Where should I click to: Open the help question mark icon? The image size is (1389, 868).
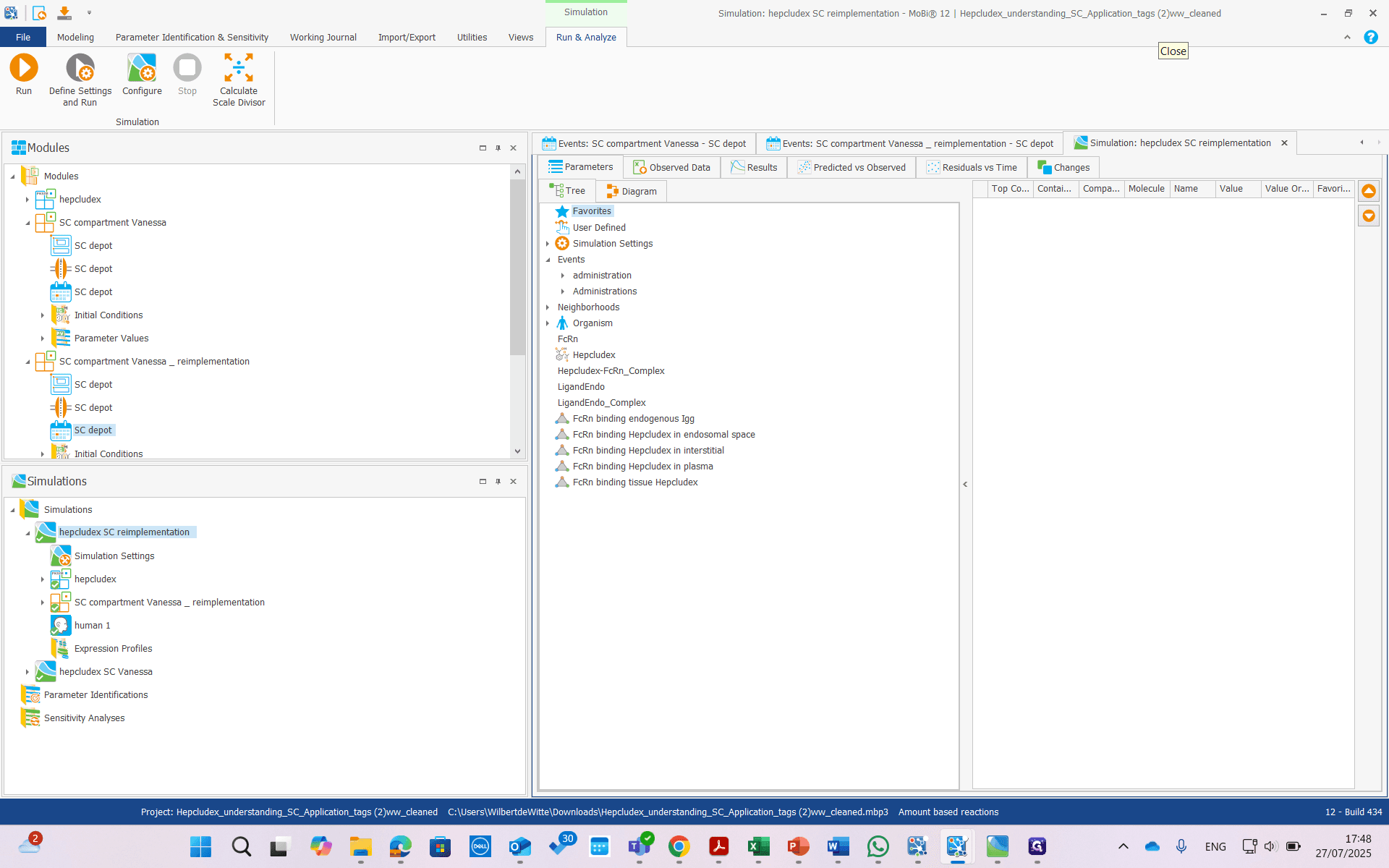(1370, 37)
